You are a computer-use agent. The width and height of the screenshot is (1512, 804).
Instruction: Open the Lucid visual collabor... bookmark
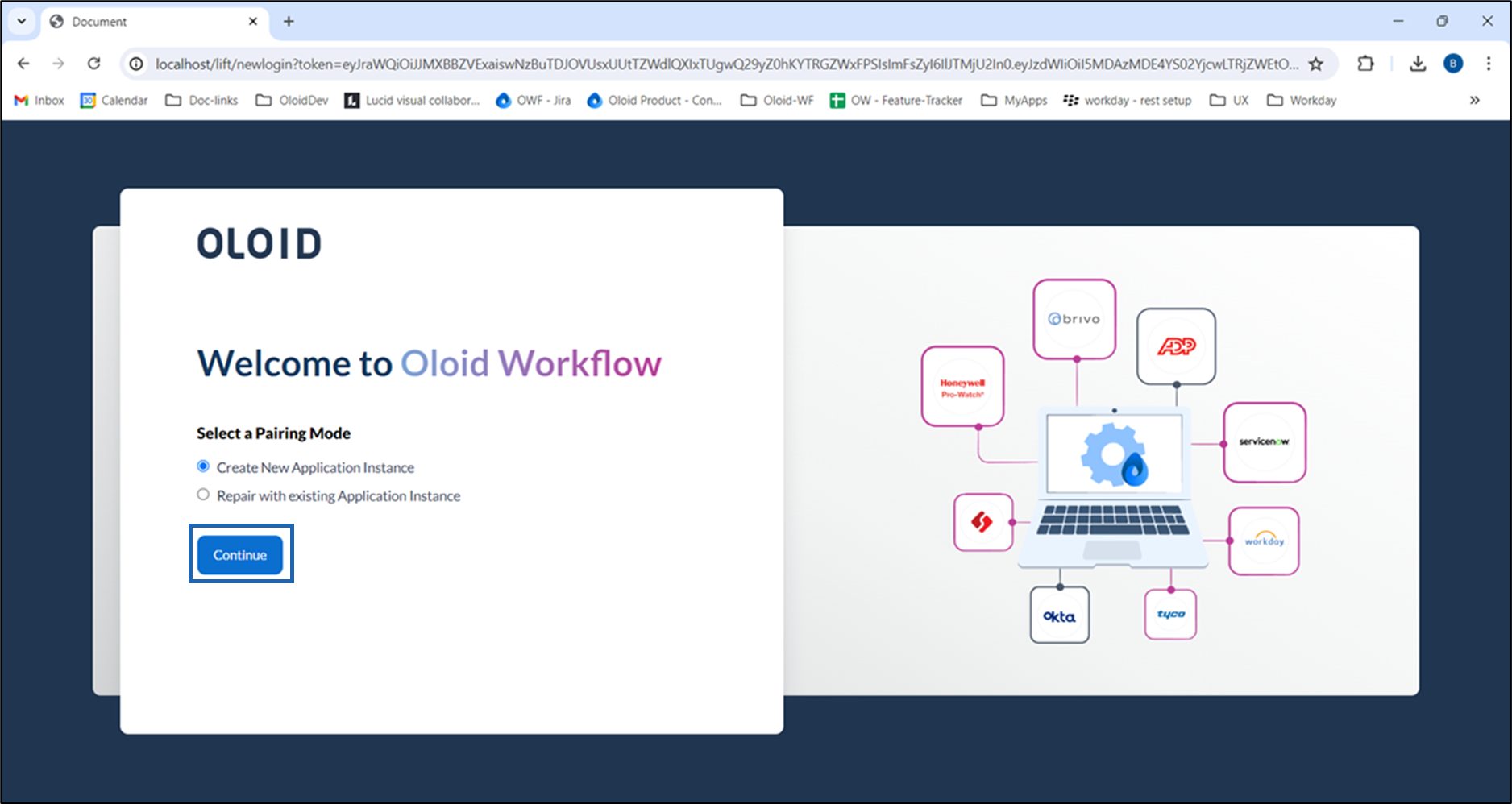[412, 100]
